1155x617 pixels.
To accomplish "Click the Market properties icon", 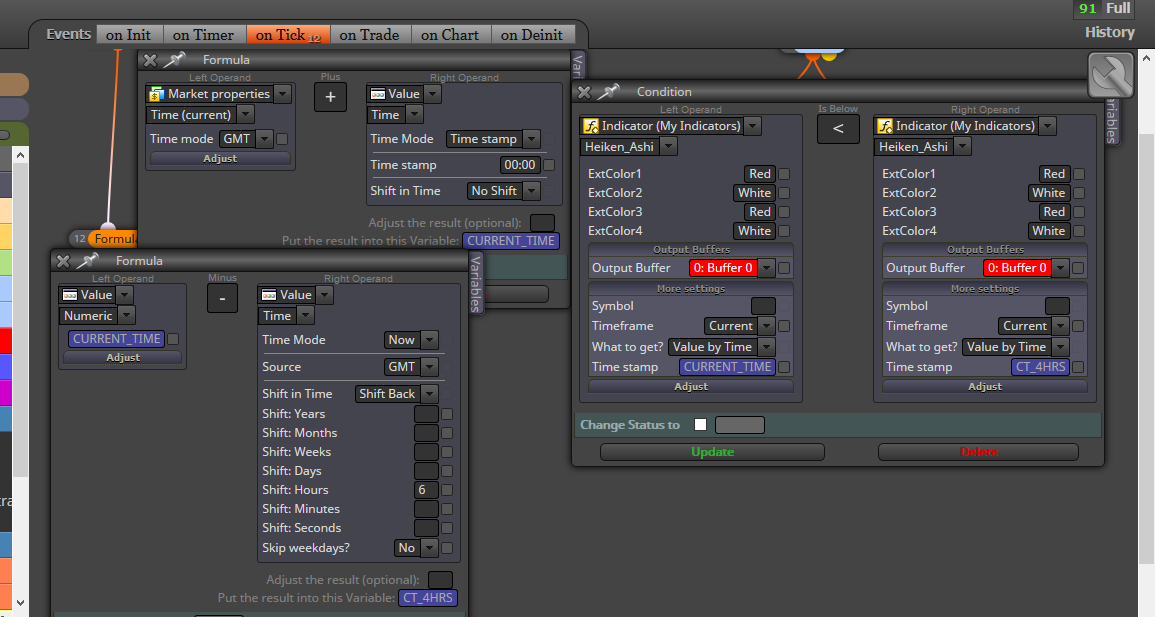I will coord(156,94).
